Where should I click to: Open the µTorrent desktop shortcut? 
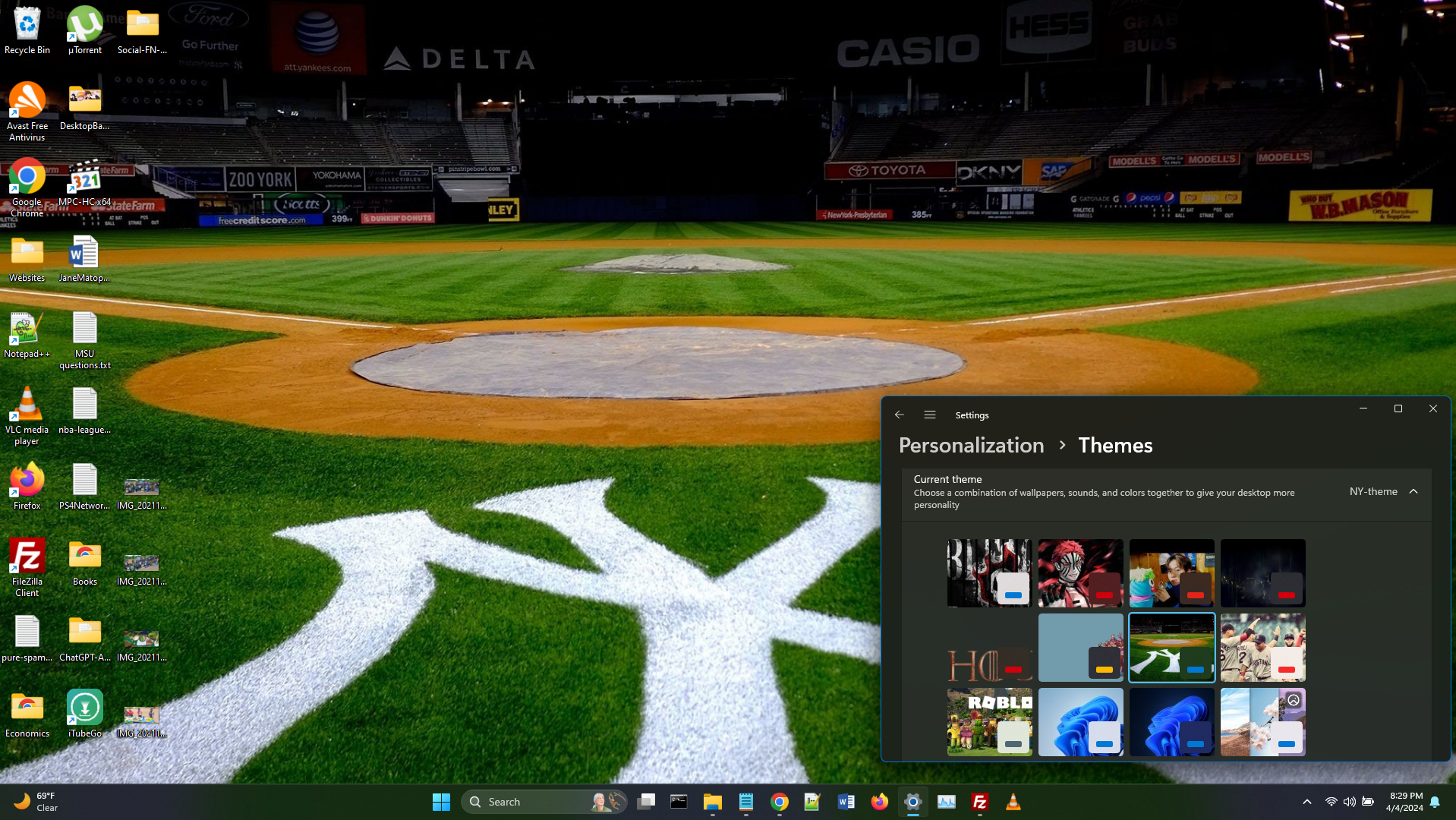[x=84, y=30]
